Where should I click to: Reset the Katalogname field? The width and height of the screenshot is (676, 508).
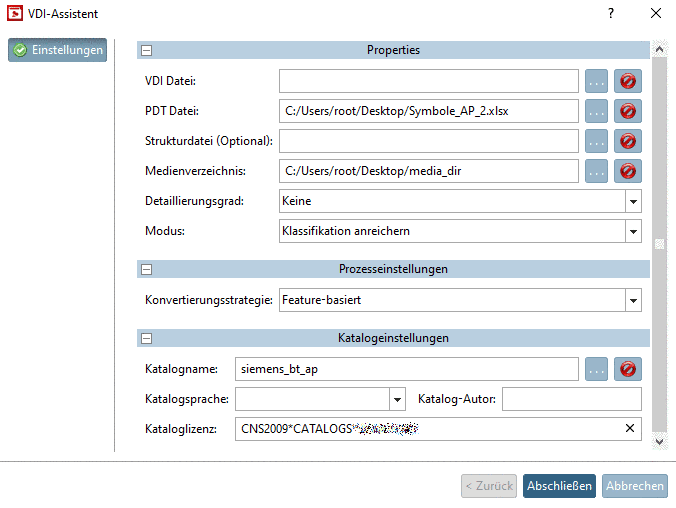(x=628, y=369)
